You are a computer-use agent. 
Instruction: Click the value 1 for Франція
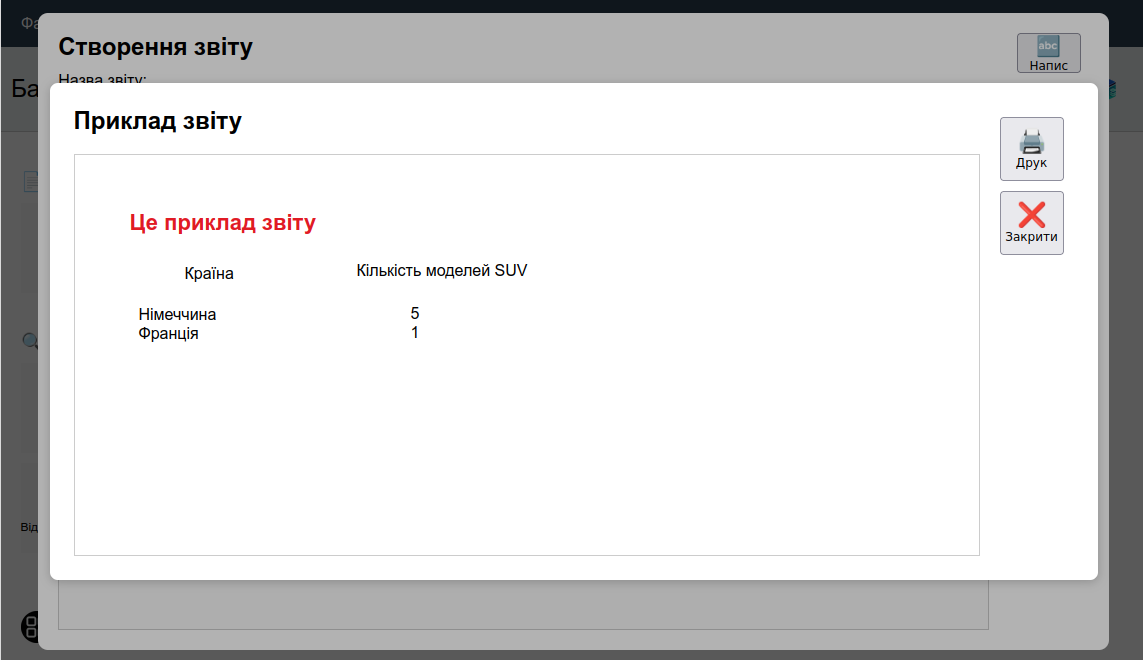[x=415, y=333]
